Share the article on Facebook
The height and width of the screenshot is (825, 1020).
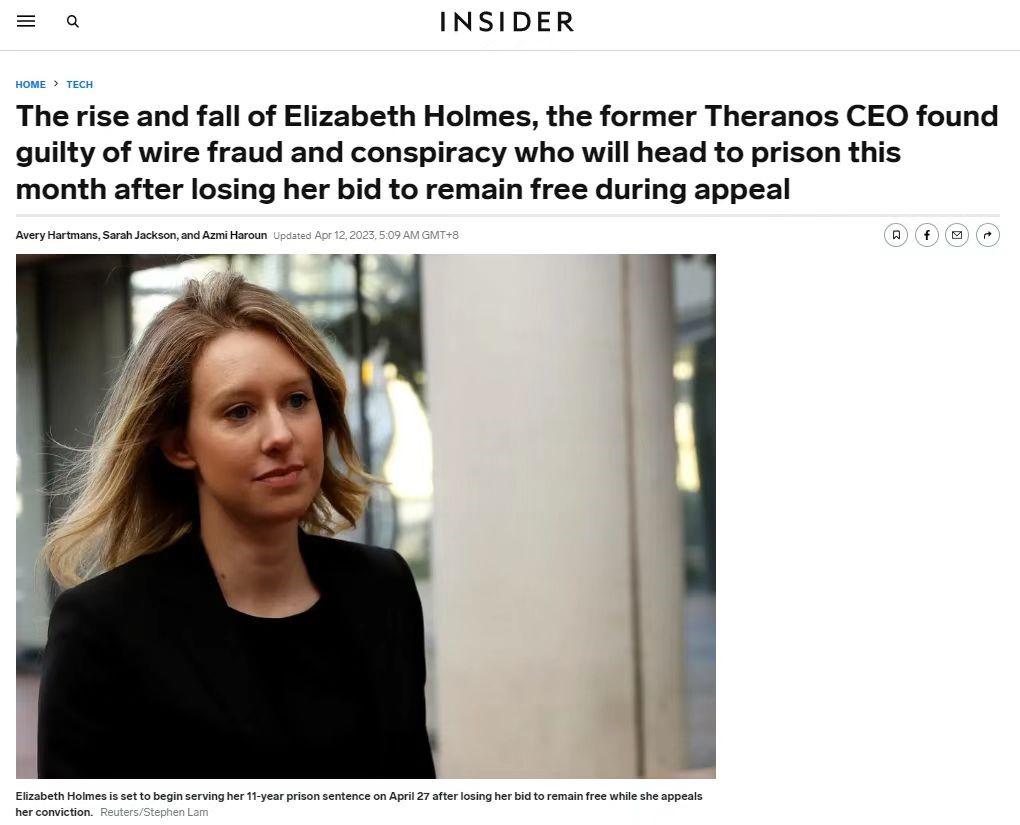[927, 235]
